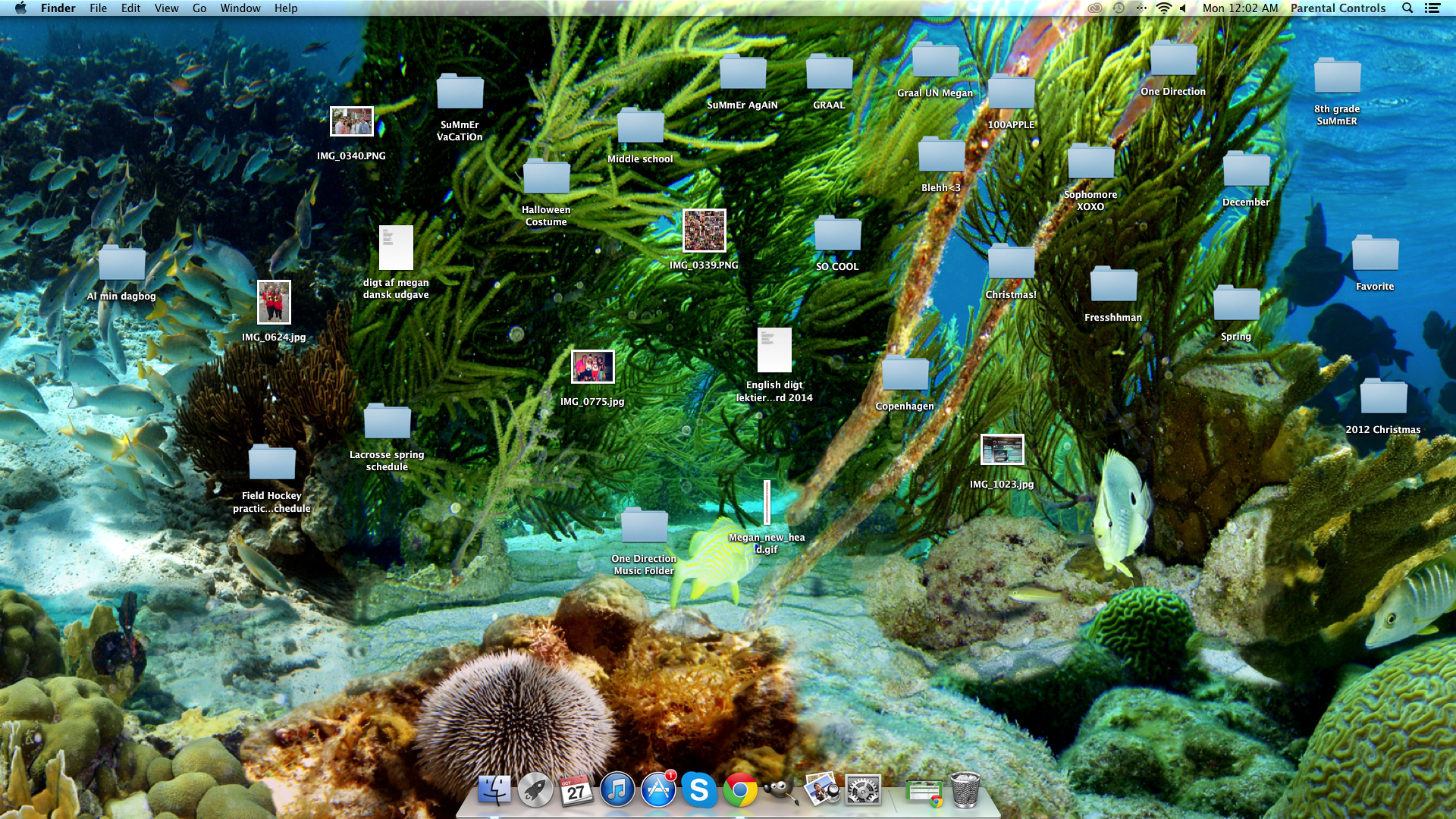The image size is (1456, 819).
Task: Click the Parental Controls user menu
Action: click(1338, 8)
